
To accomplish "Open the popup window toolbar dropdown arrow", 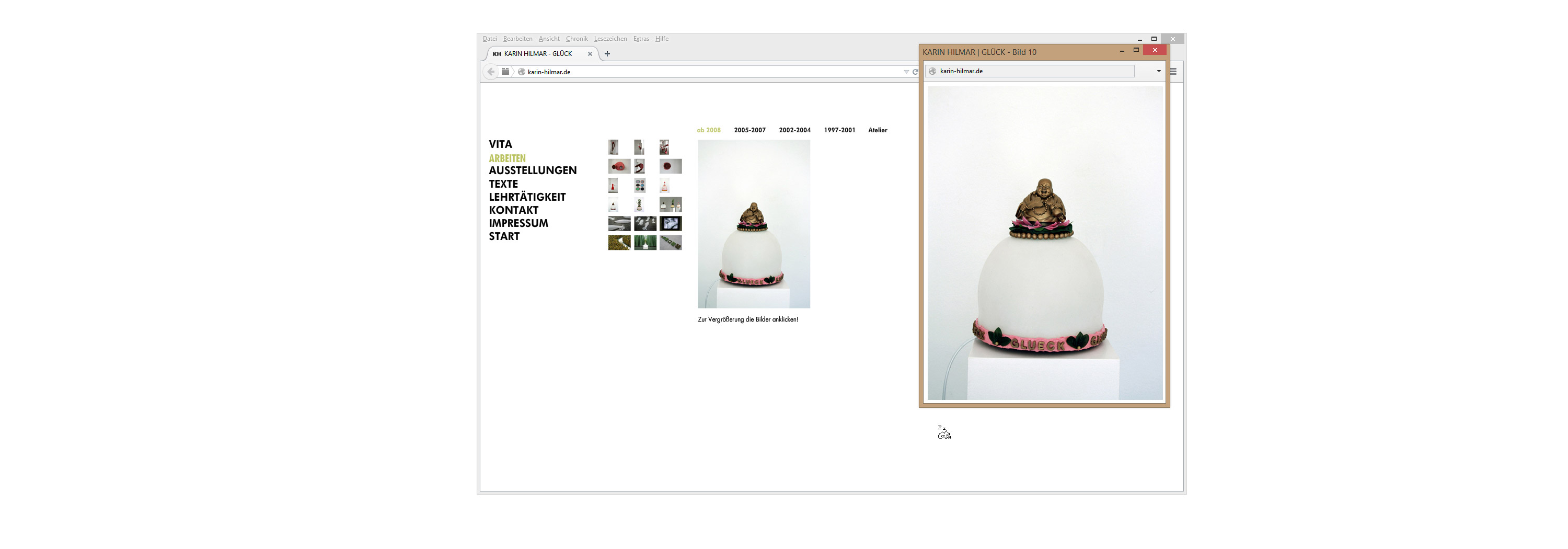I will (x=1158, y=71).
